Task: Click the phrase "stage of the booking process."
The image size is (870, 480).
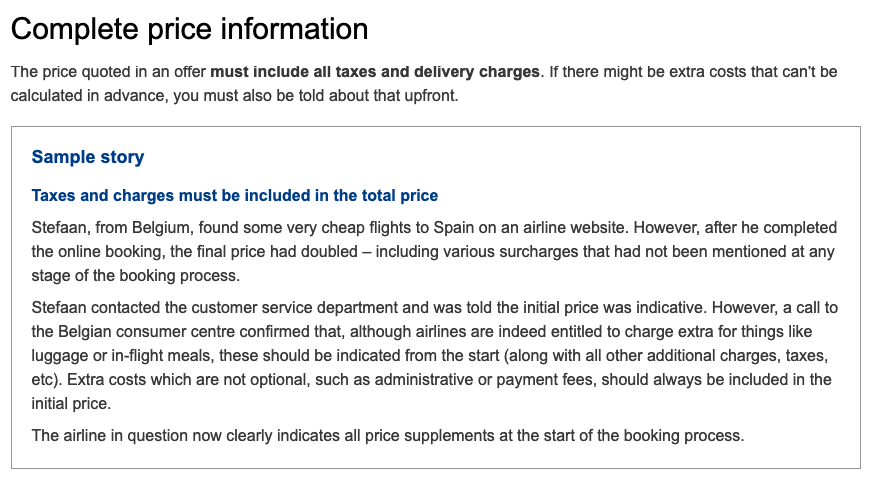Action: [x=136, y=276]
